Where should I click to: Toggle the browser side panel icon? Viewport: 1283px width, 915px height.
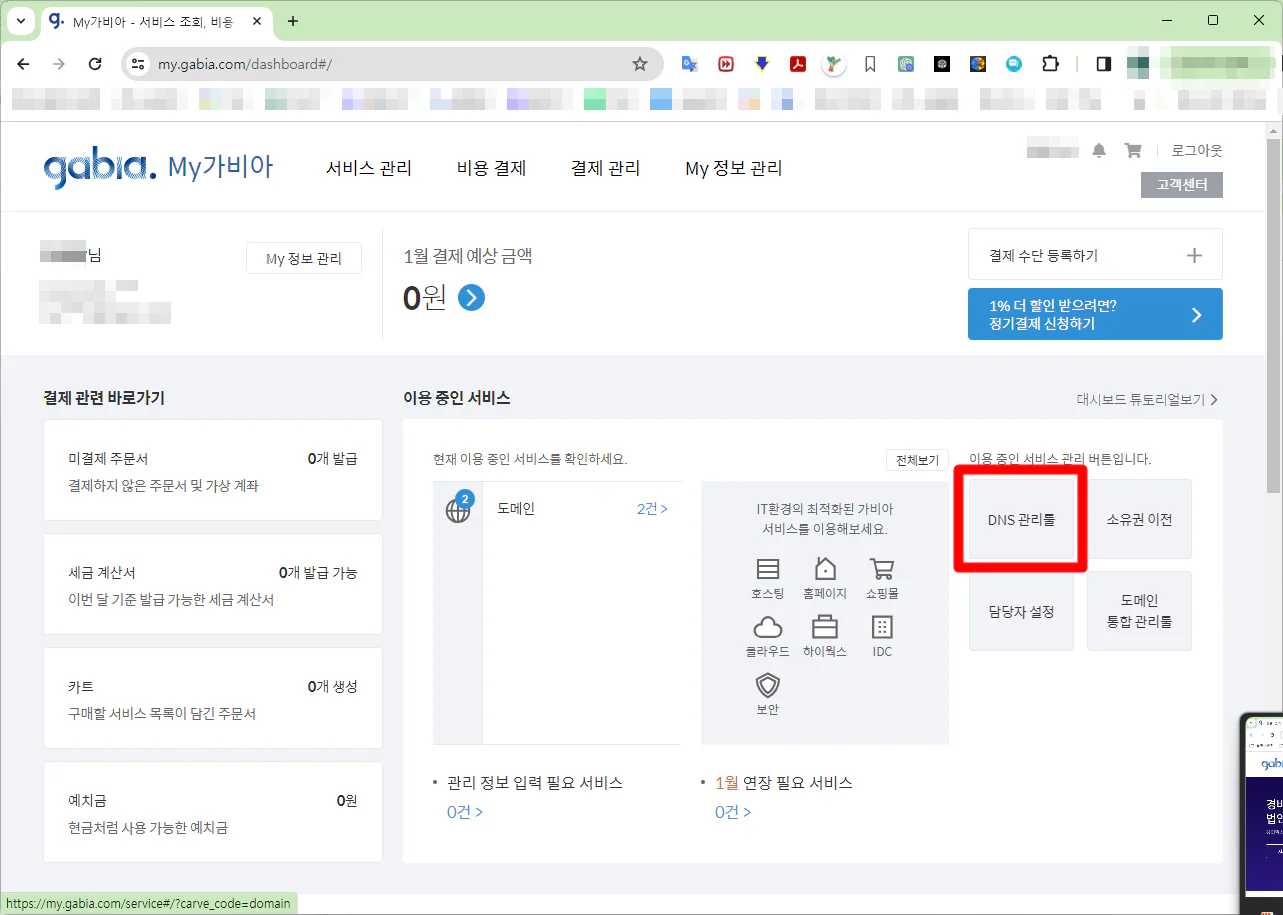pyautogui.click(x=1104, y=64)
